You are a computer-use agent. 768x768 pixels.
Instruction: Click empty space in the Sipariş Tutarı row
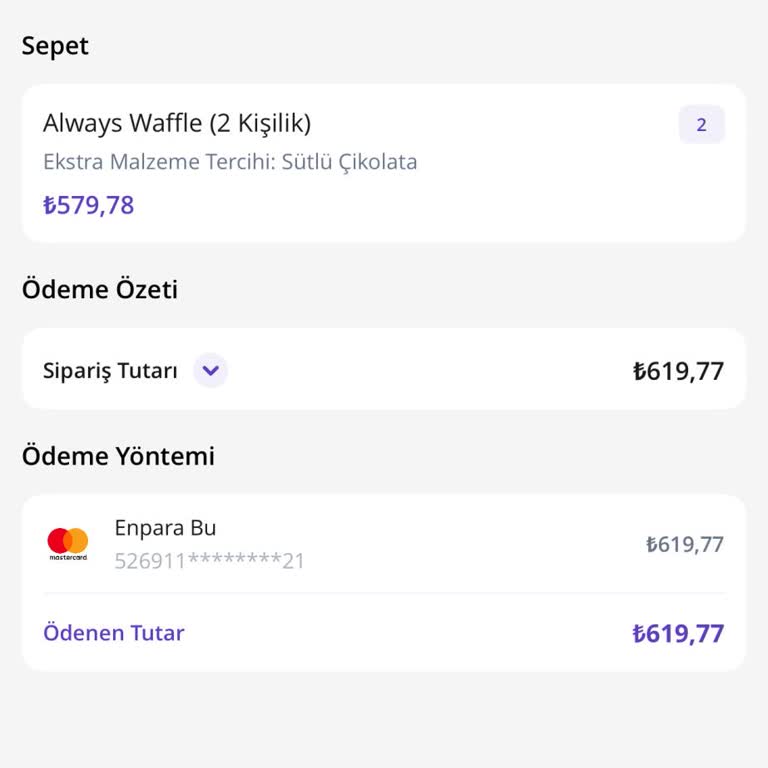pyautogui.click(x=430, y=371)
